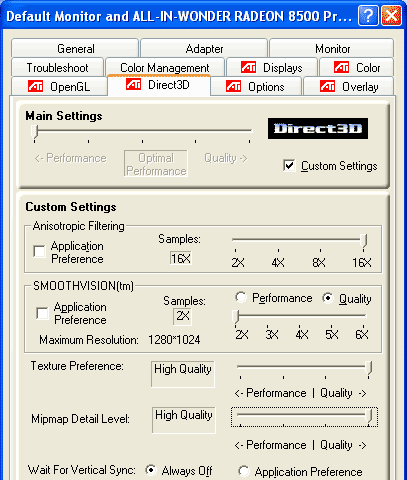Click the Direct3D logo image
The image size is (407, 480).
(318, 128)
